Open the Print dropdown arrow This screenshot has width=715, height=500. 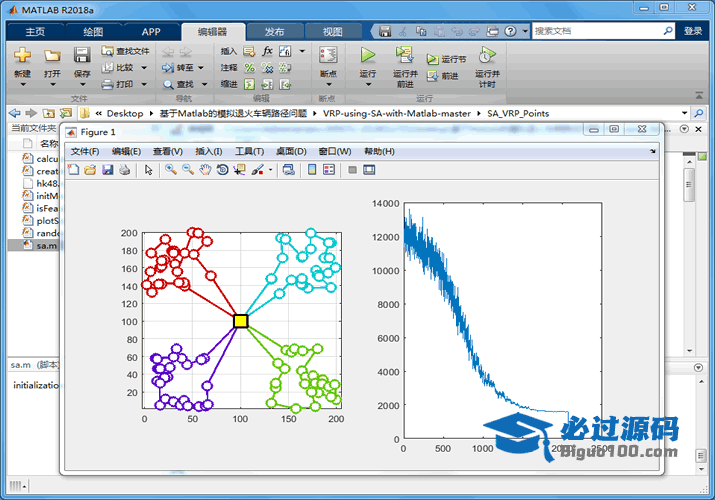pos(144,84)
